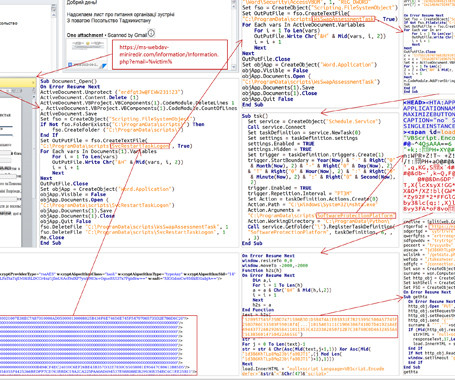Image resolution: width=455 pixels, height=380 pixels.
Task: Click the red-boxed orange hex string in script
Action: (x=320, y=326)
